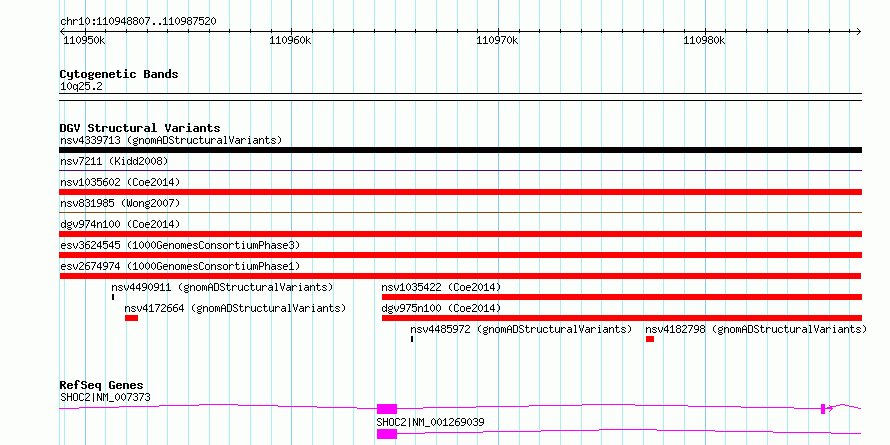Click the 110960k ruler label
Viewport: 890px width, 445px height.
(290, 40)
